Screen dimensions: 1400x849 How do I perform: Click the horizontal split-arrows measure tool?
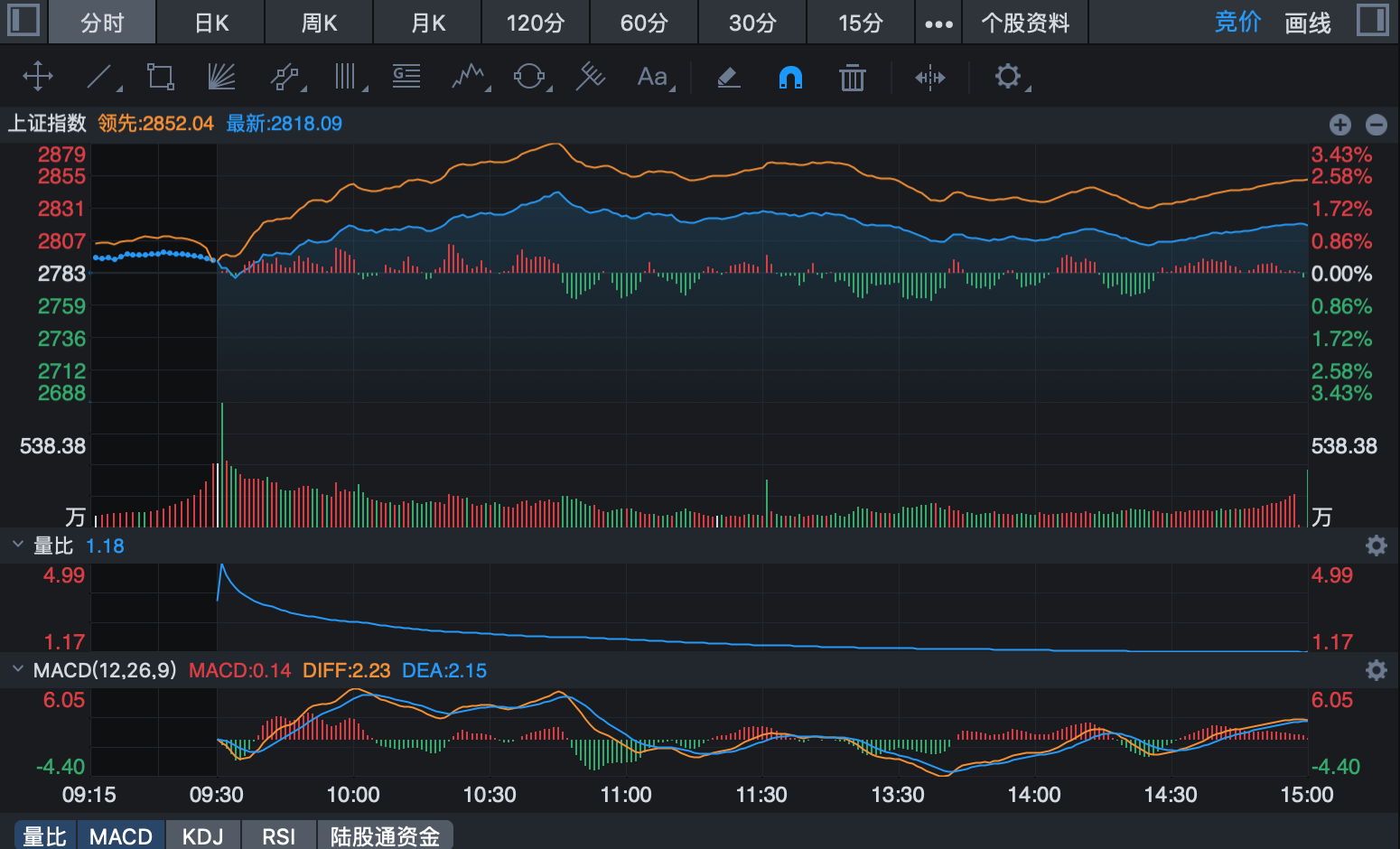point(930,78)
